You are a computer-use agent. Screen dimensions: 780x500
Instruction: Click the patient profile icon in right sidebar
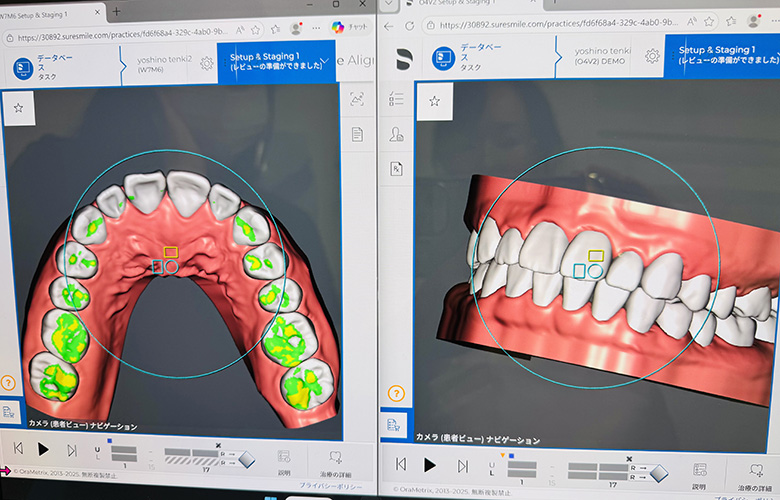396,134
